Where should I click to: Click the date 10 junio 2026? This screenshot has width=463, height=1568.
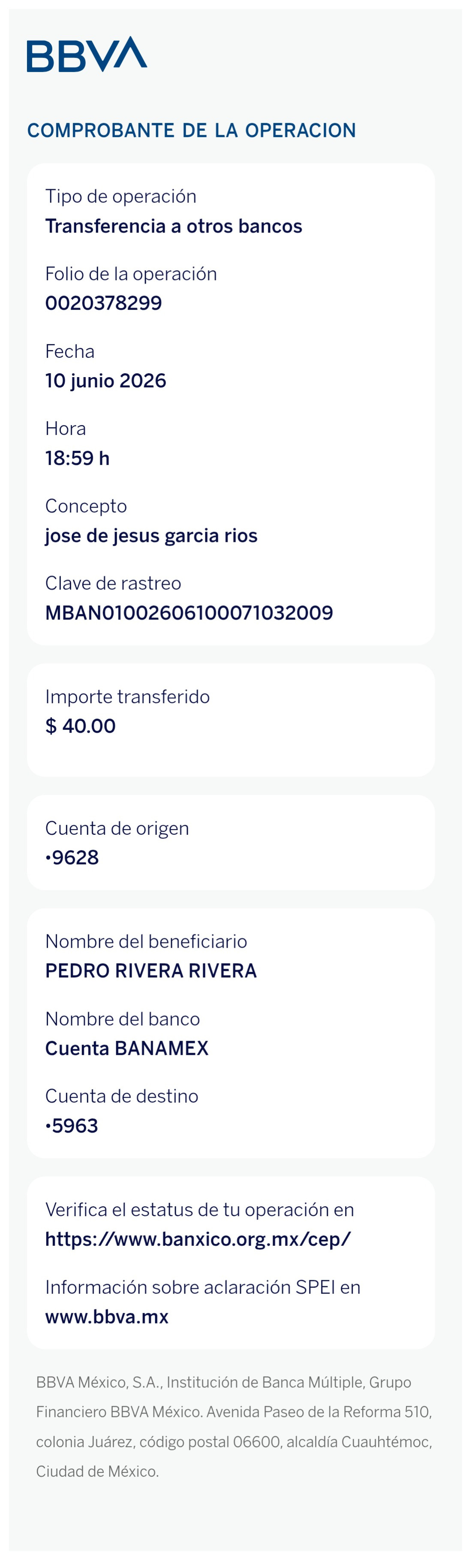[x=105, y=381]
